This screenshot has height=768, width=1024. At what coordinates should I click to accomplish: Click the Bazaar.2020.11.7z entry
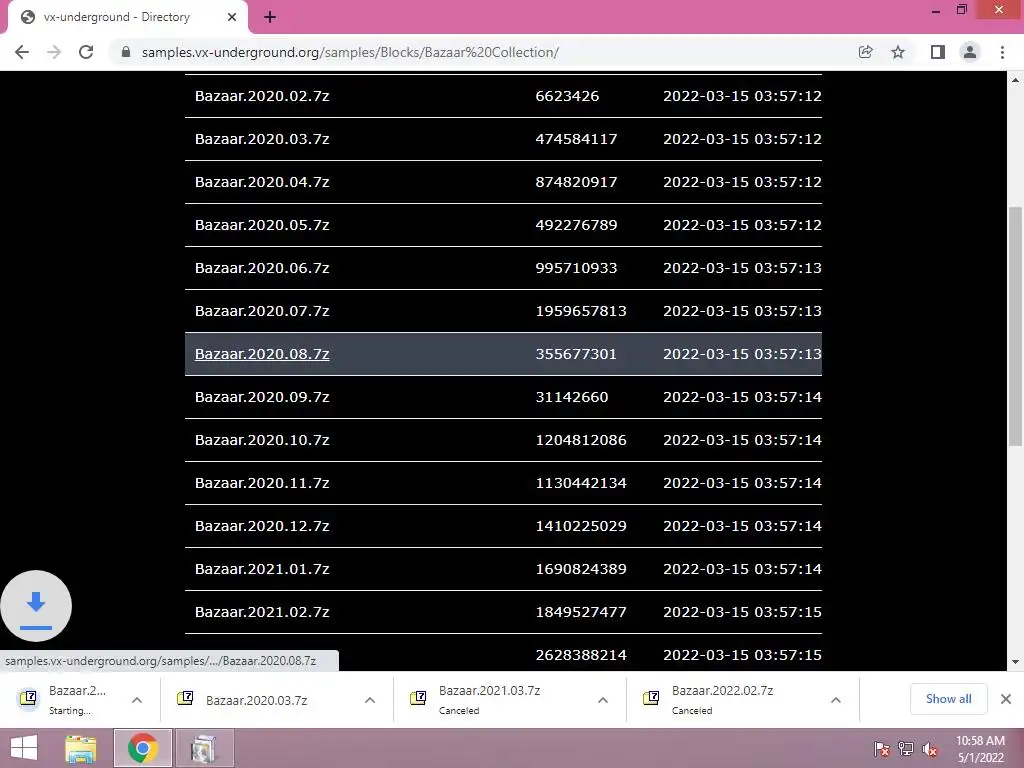pos(262,483)
